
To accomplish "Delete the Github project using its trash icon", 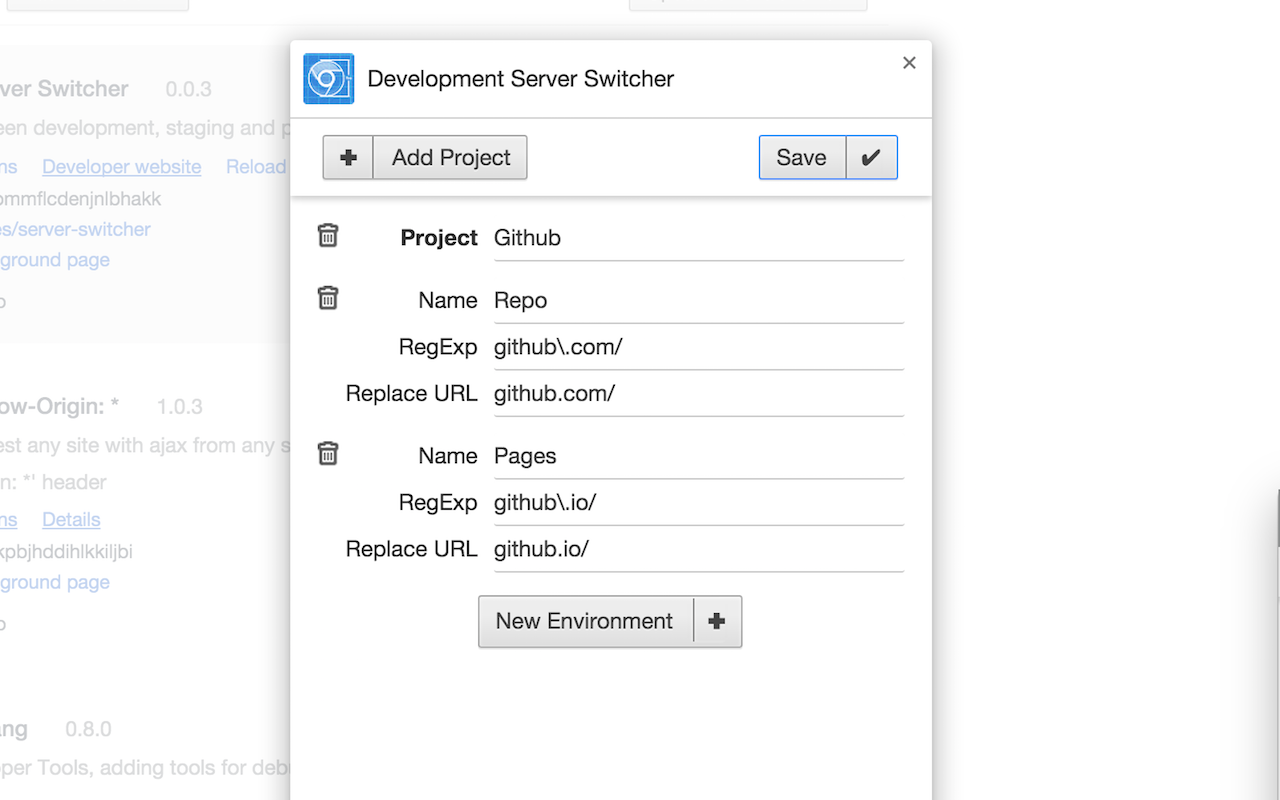I will pyautogui.click(x=328, y=235).
